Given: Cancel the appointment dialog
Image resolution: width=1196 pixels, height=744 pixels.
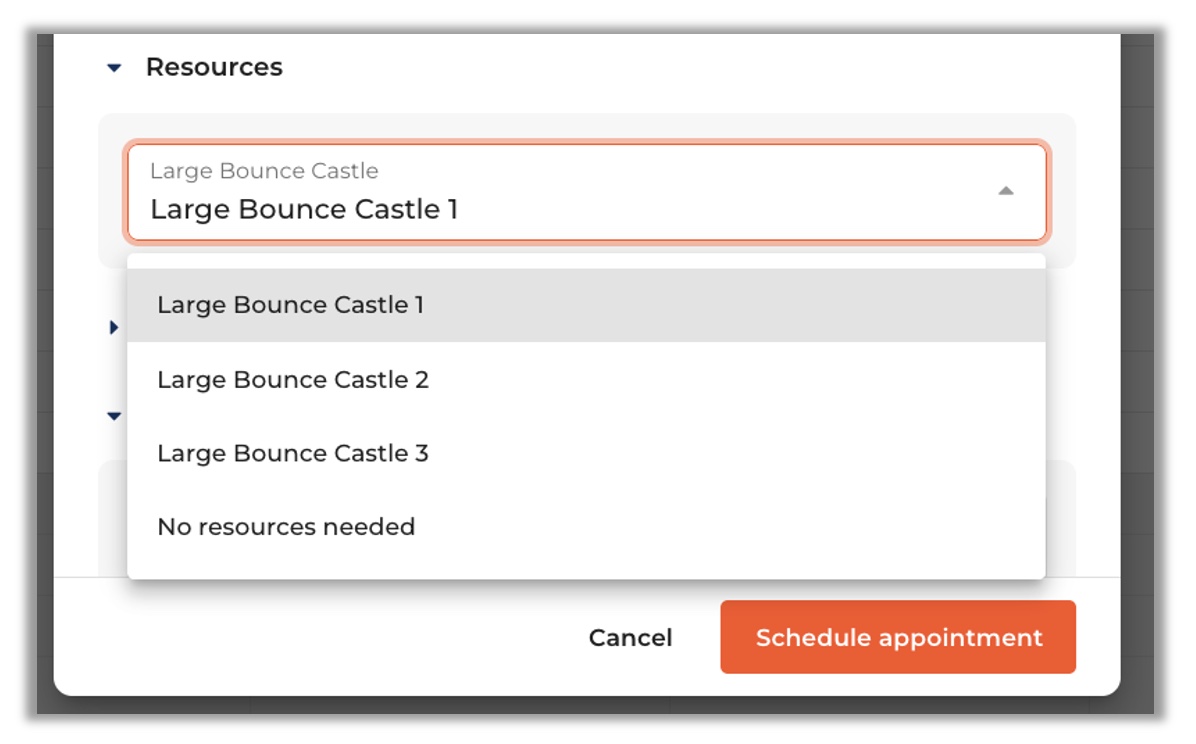Looking at the screenshot, I should coord(630,638).
